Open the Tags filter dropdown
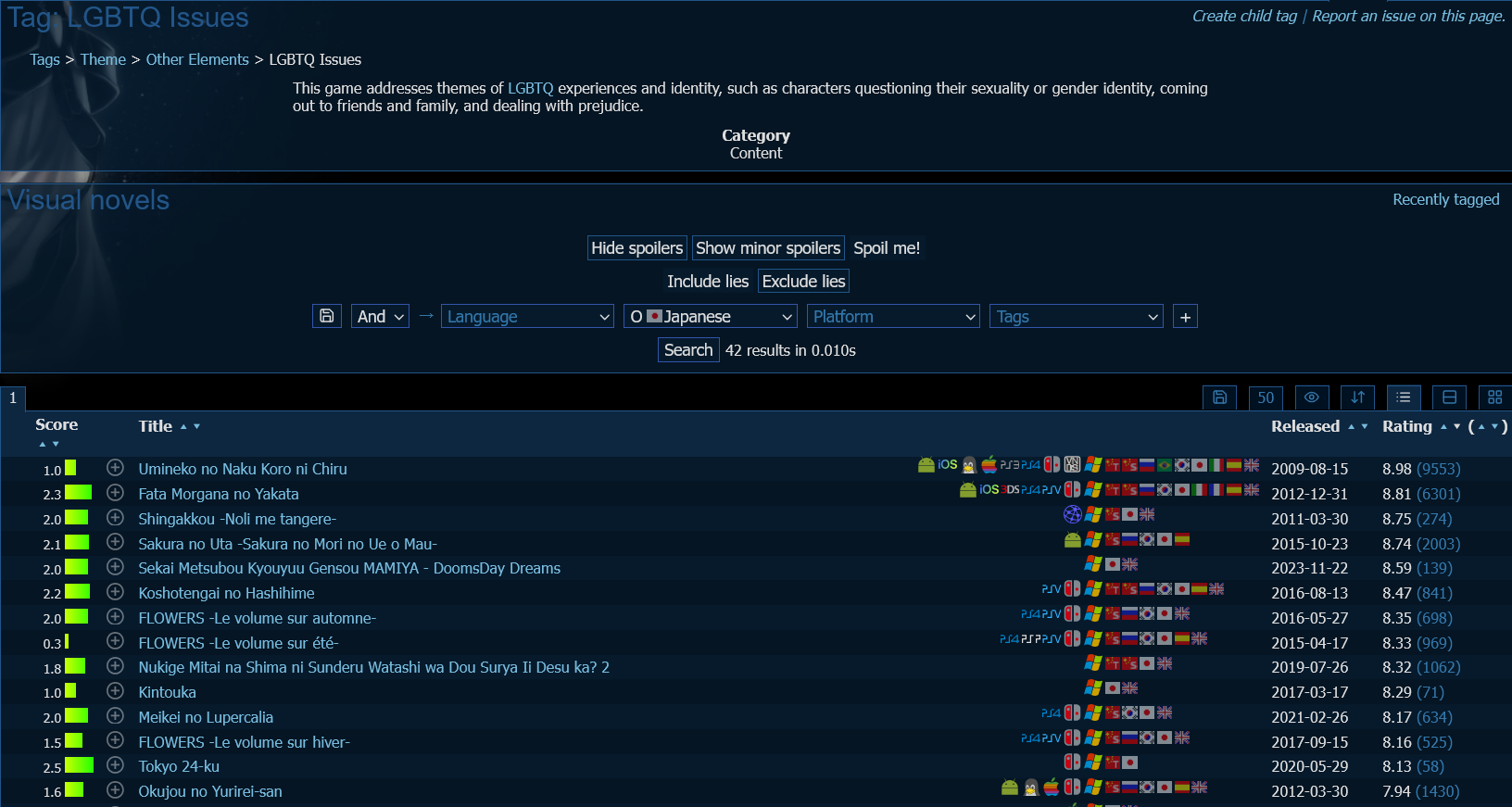1512x807 pixels. [1077, 317]
